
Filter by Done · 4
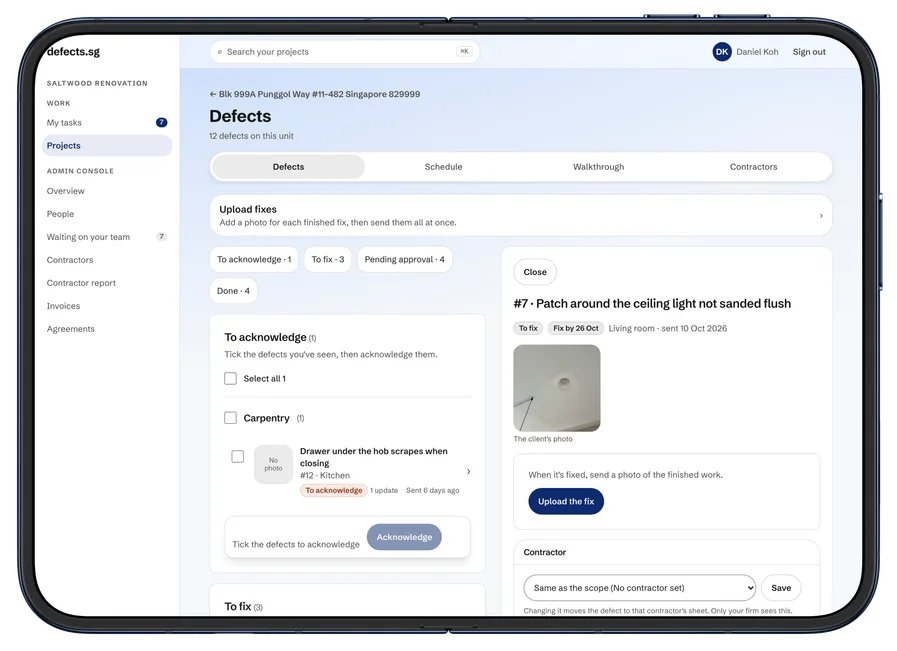click(x=233, y=291)
